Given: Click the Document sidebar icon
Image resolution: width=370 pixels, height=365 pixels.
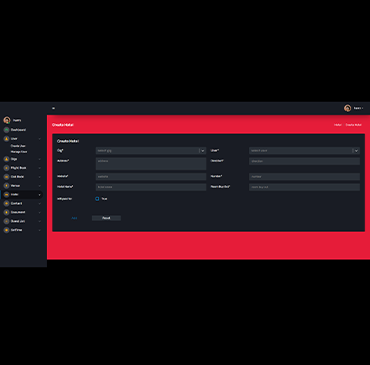Looking at the screenshot, I should (x=6, y=212).
